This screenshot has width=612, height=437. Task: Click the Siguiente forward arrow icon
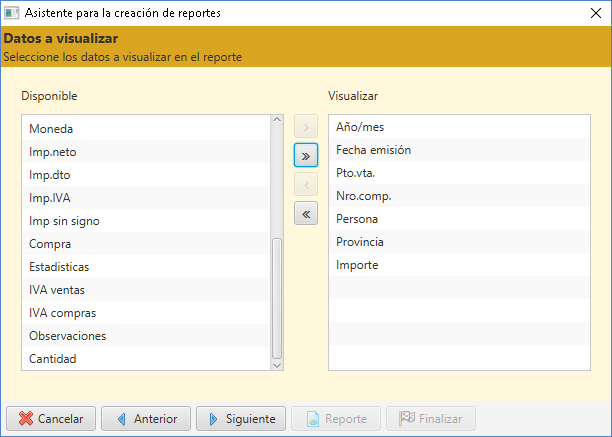(x=213, y=419)
